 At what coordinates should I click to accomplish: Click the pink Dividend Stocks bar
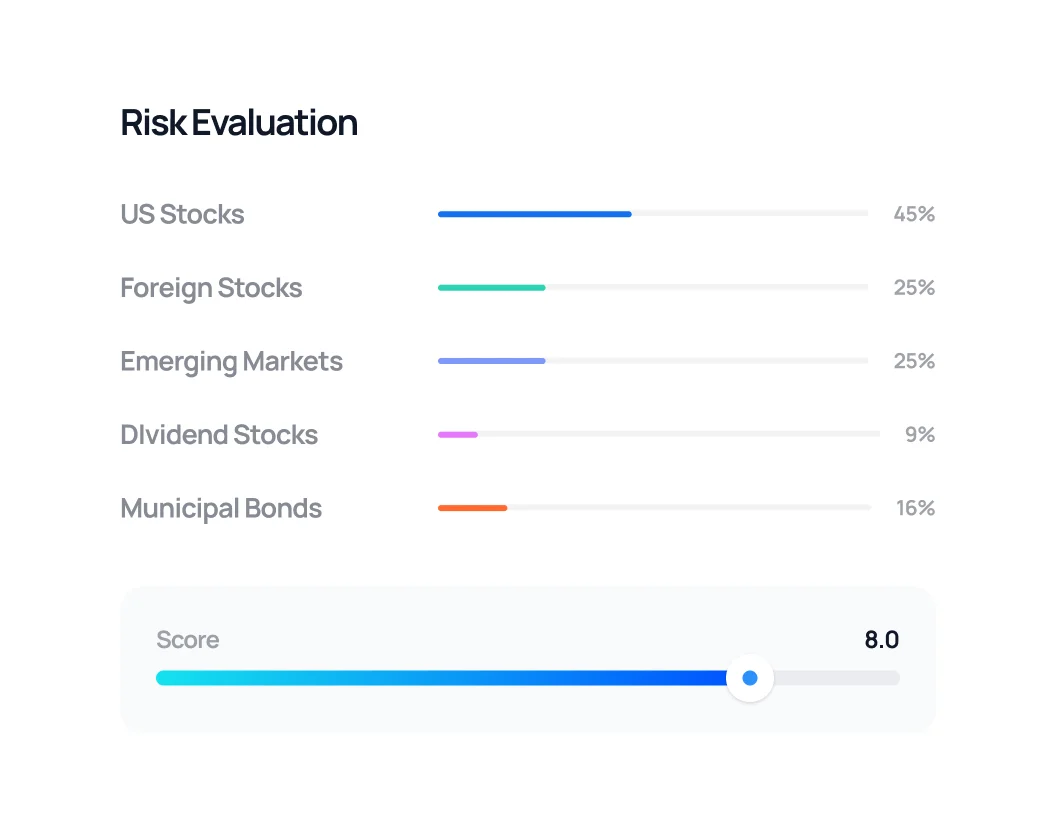click(458, 435)
